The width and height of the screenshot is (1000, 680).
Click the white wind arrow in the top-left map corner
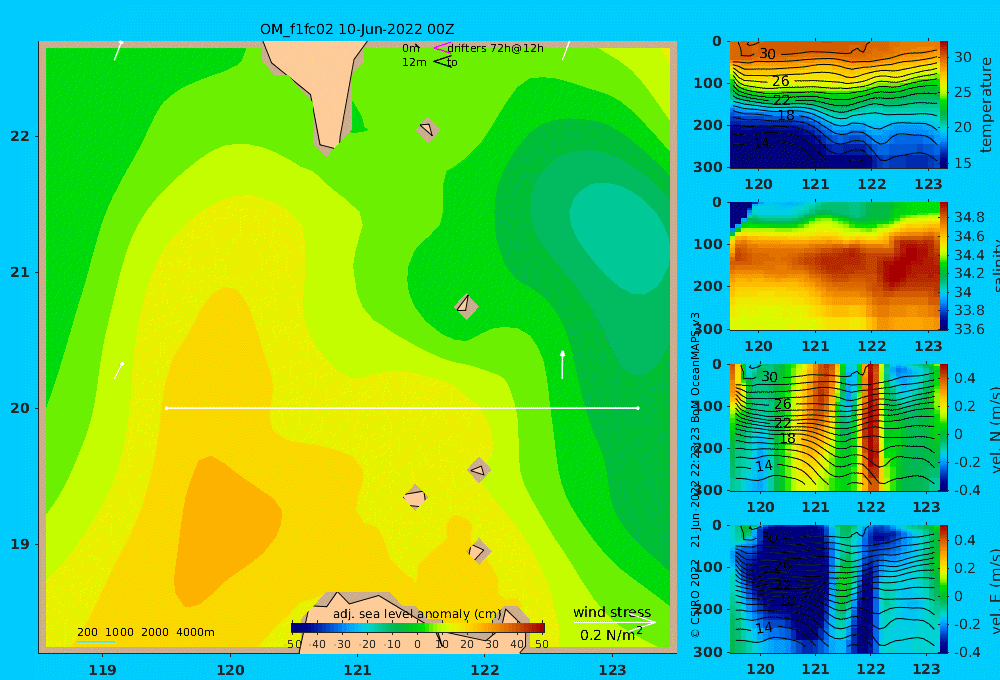click(119, 50)
